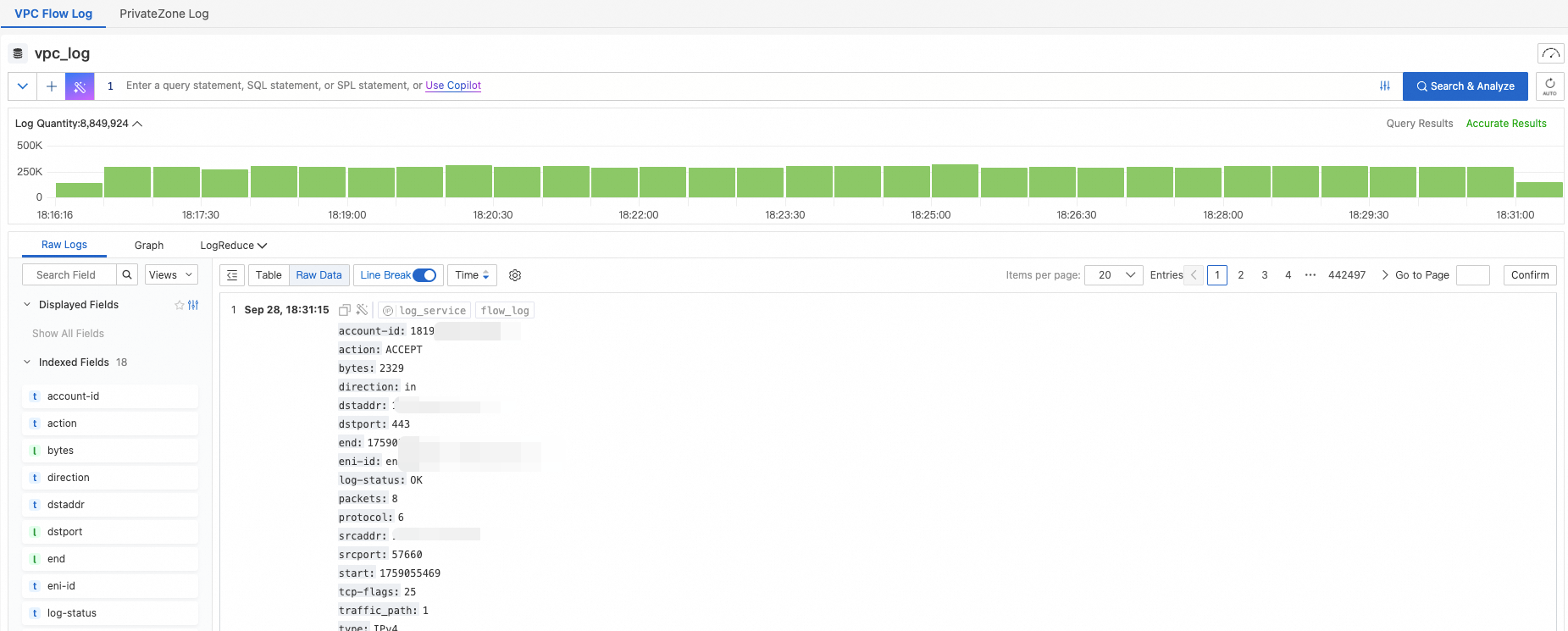Click the first histogram bar at 18:16:16
The width and height of the screenshot is (1568, 631).
[x=79, y=191]
